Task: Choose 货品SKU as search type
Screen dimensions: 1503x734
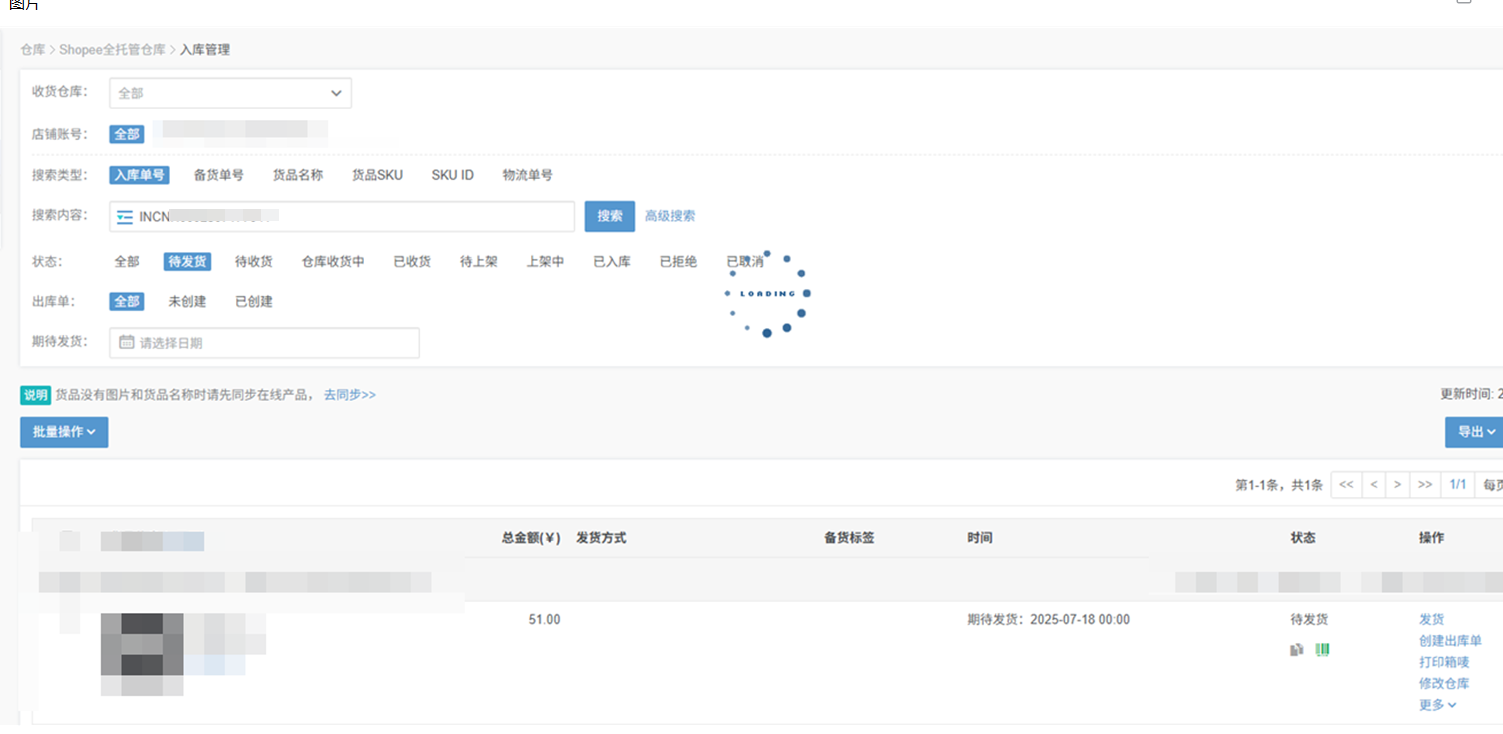Action: click(377, 175)
